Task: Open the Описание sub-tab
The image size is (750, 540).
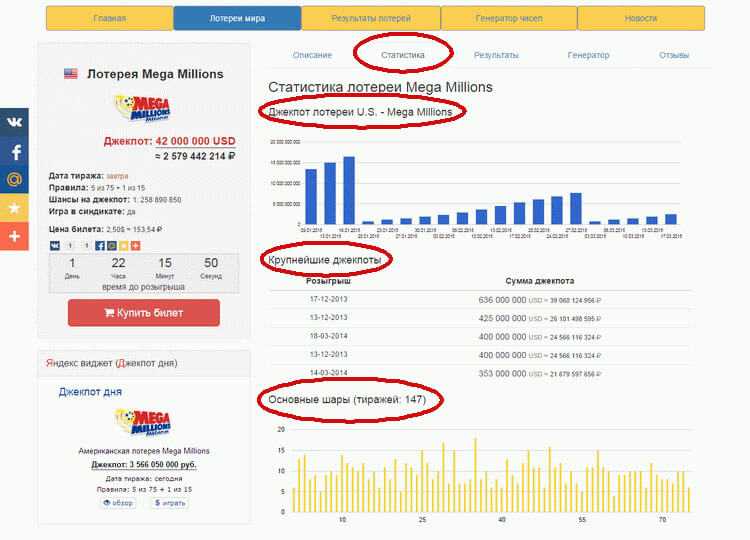Action: [x=312, y=55]
